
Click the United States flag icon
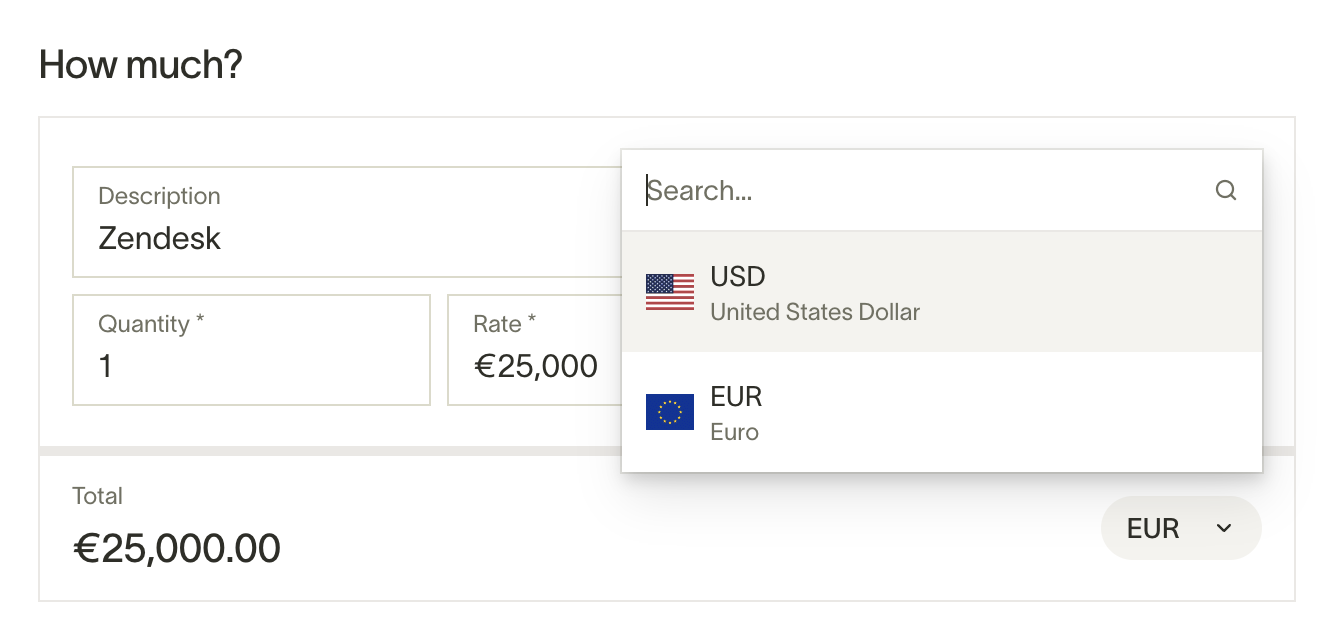(669, 292)
